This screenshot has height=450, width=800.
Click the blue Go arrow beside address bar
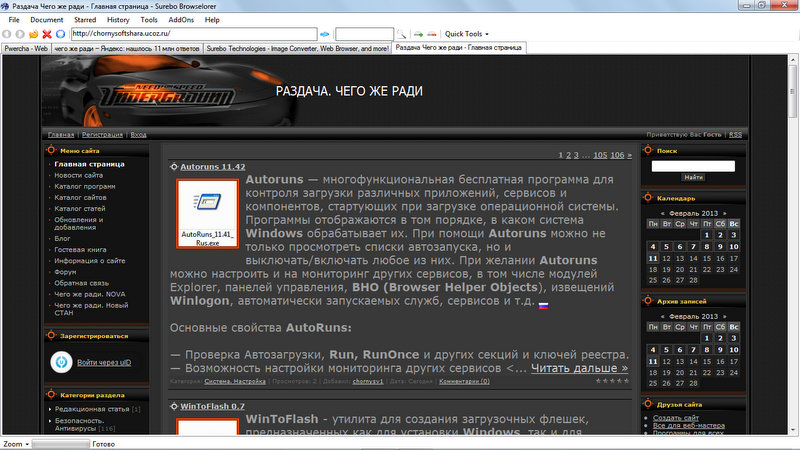pyautogui.click(x=324, y=34)
